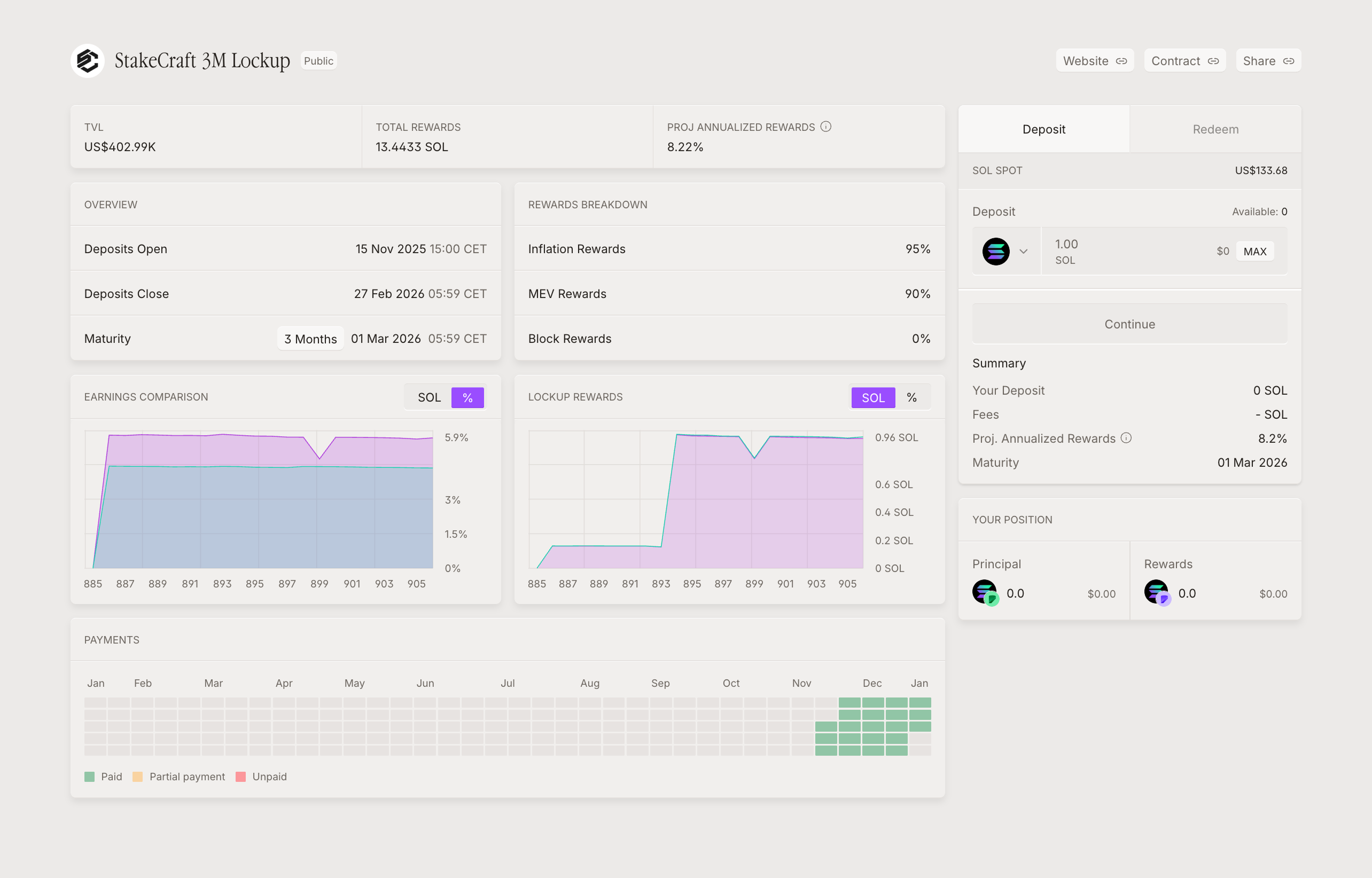Click the link icon next to Website
The height and width of the screenshot is (878, 1372).
(x=1121, y=61)
